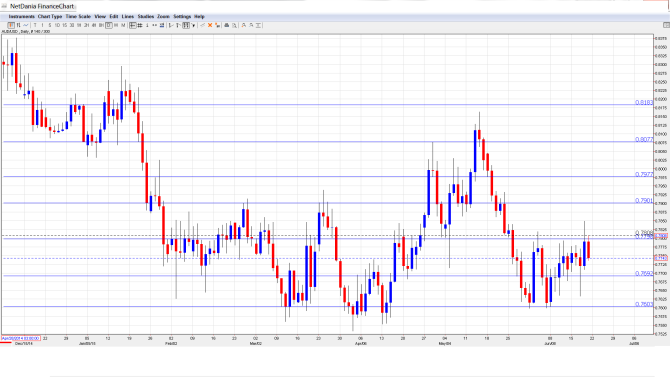The height and width of the screenshot is (377, 670).
Task: Click the faint trendline edit icon
Action: tap(203, 26)
